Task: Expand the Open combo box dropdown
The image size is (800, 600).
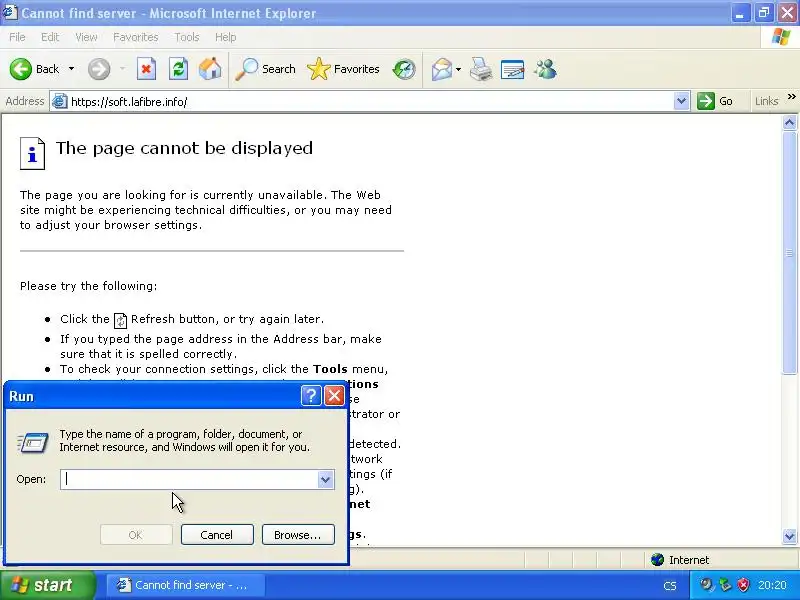Action: coord(325,480)
